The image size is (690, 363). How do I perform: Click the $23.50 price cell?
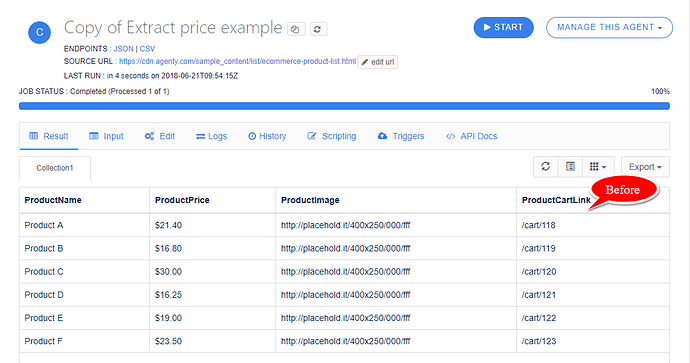coord(213,341)
